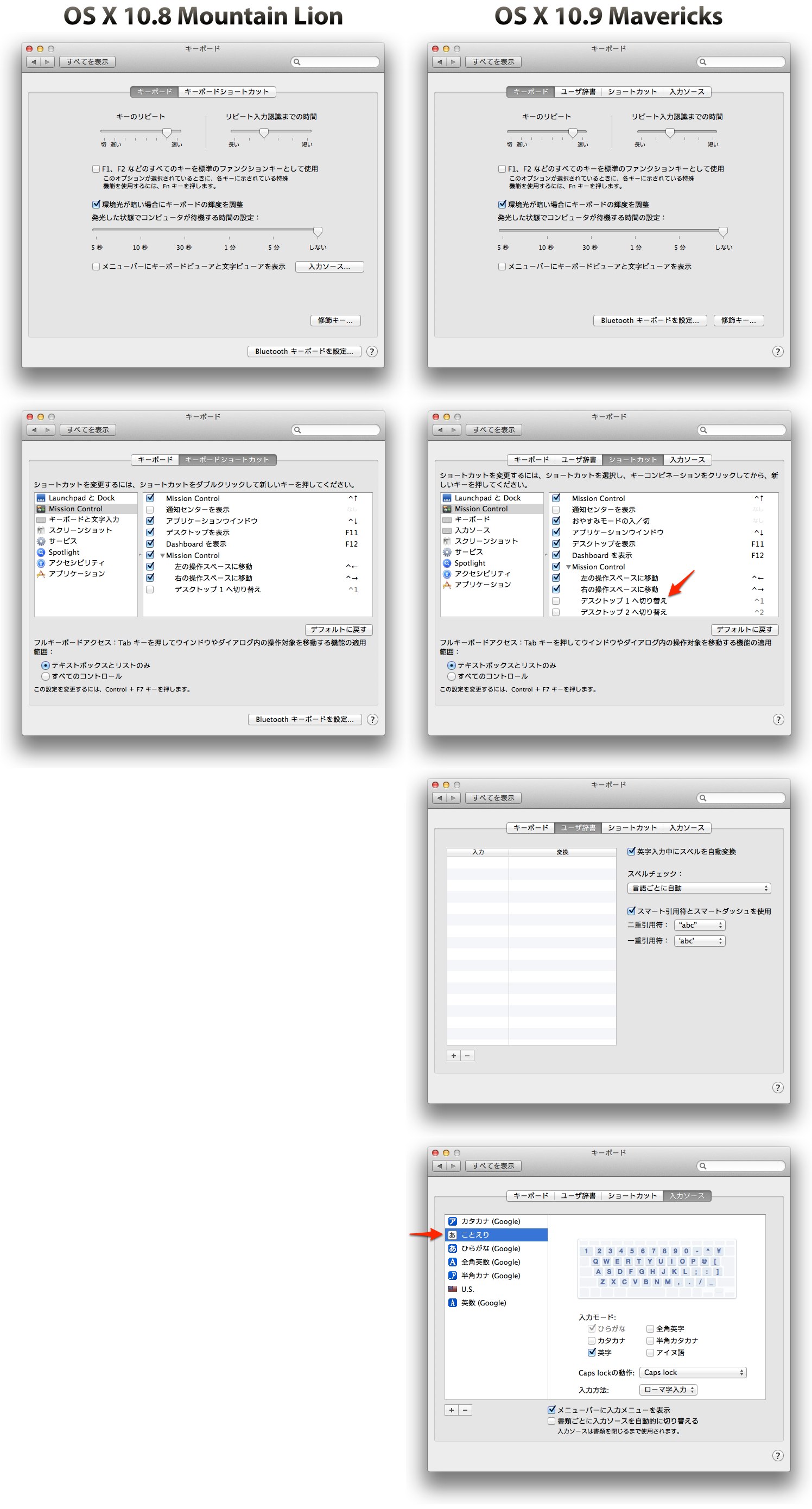812x1509 pixels.
Task: Go to キーボード tab in Mavericks ユーザ辞書 window
Action: coord(531,828)
